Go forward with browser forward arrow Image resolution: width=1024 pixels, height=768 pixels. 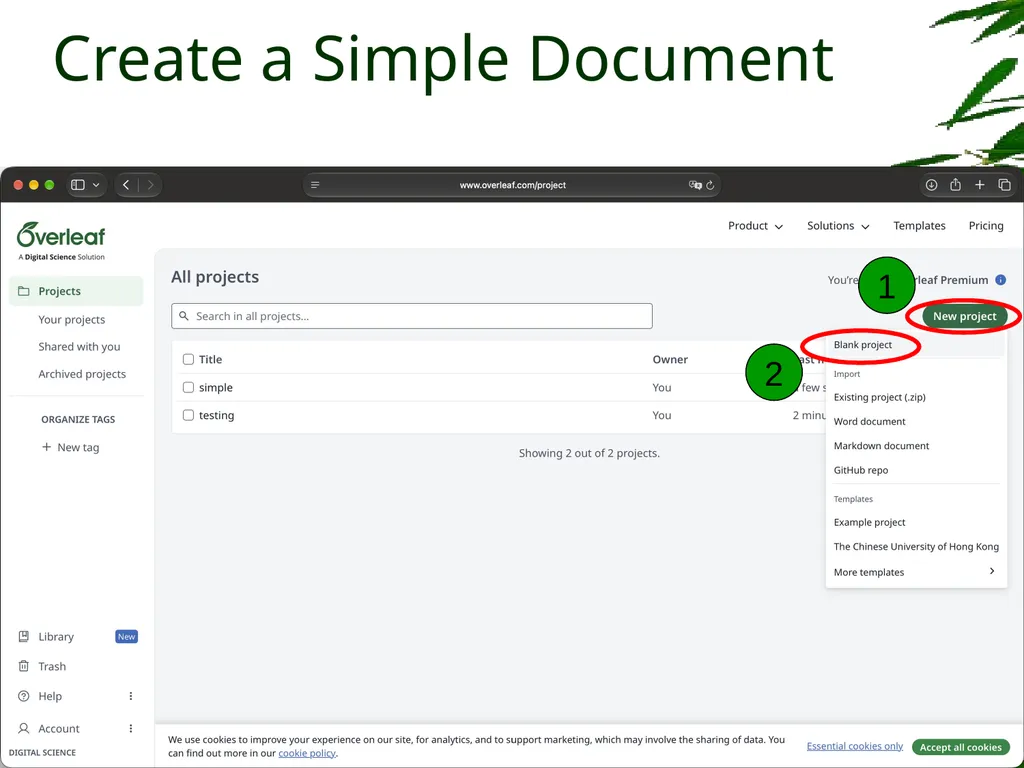point(150,185)
